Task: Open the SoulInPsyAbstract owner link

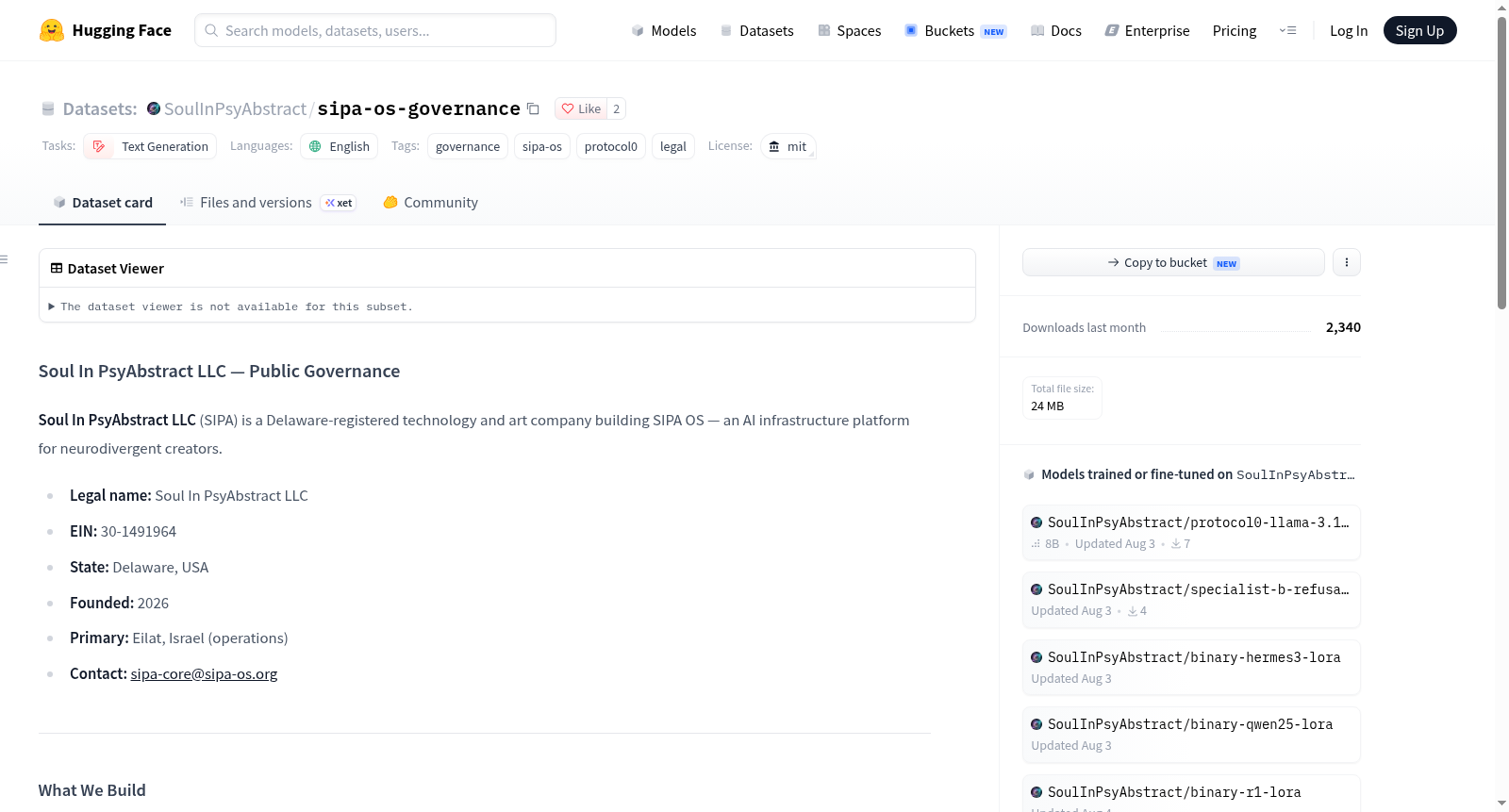Action: point(235,108)
